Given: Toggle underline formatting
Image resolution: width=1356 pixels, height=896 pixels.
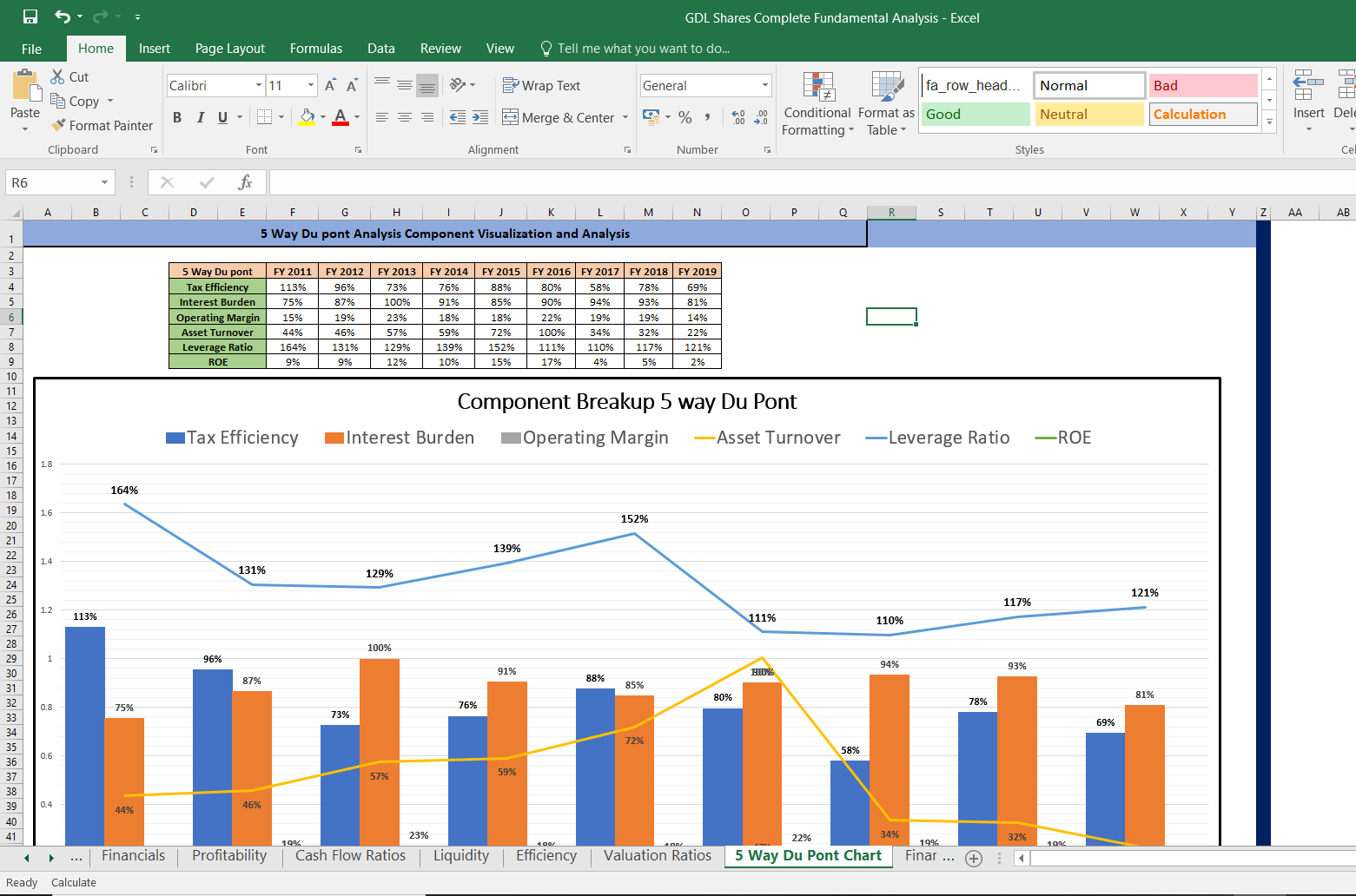Looking at the screenshot, I should 223,116.
